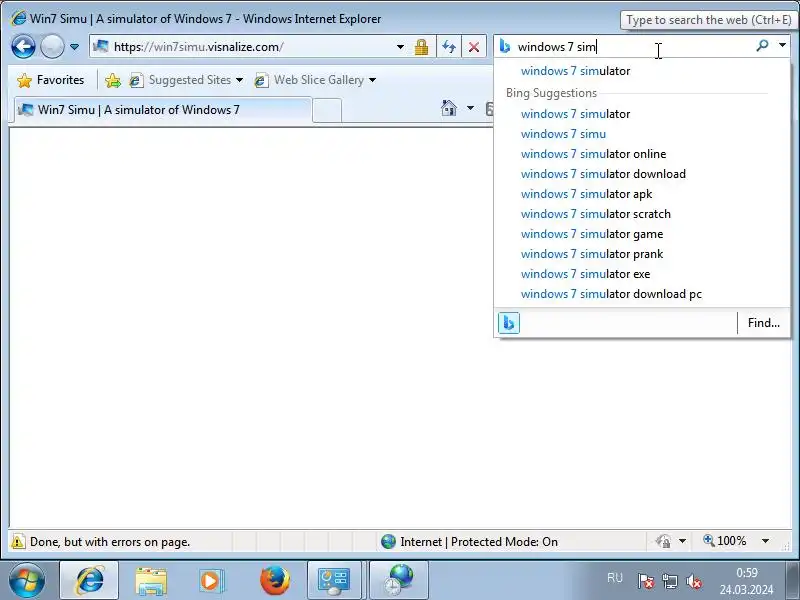Launch Windows Media Player from taskbar
The width and height of the screenshot is (800, 600).
(x=210, y=581)
